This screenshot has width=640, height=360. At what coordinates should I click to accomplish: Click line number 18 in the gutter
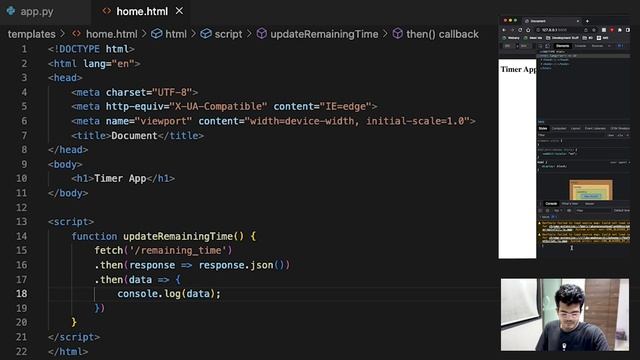pyautogui.click(x=22, y=293)
